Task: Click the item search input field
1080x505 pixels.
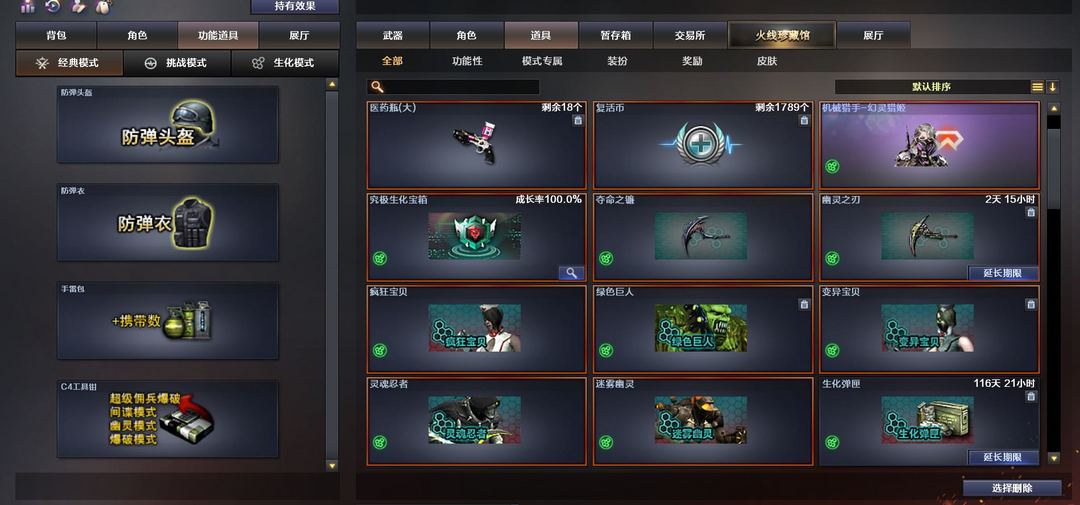Action: point(453,87)
